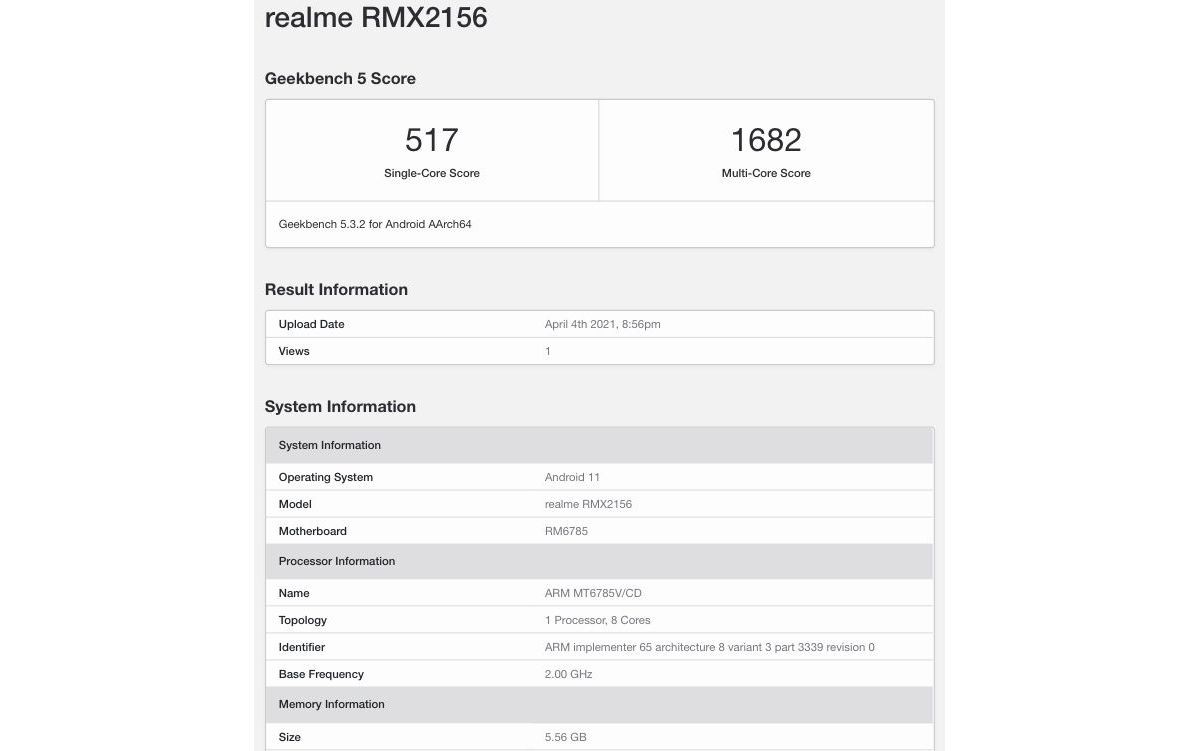Select the Size 5.56 GB row
The height and width of the screenshot is (751, 1200).
[x=600, y=737]
